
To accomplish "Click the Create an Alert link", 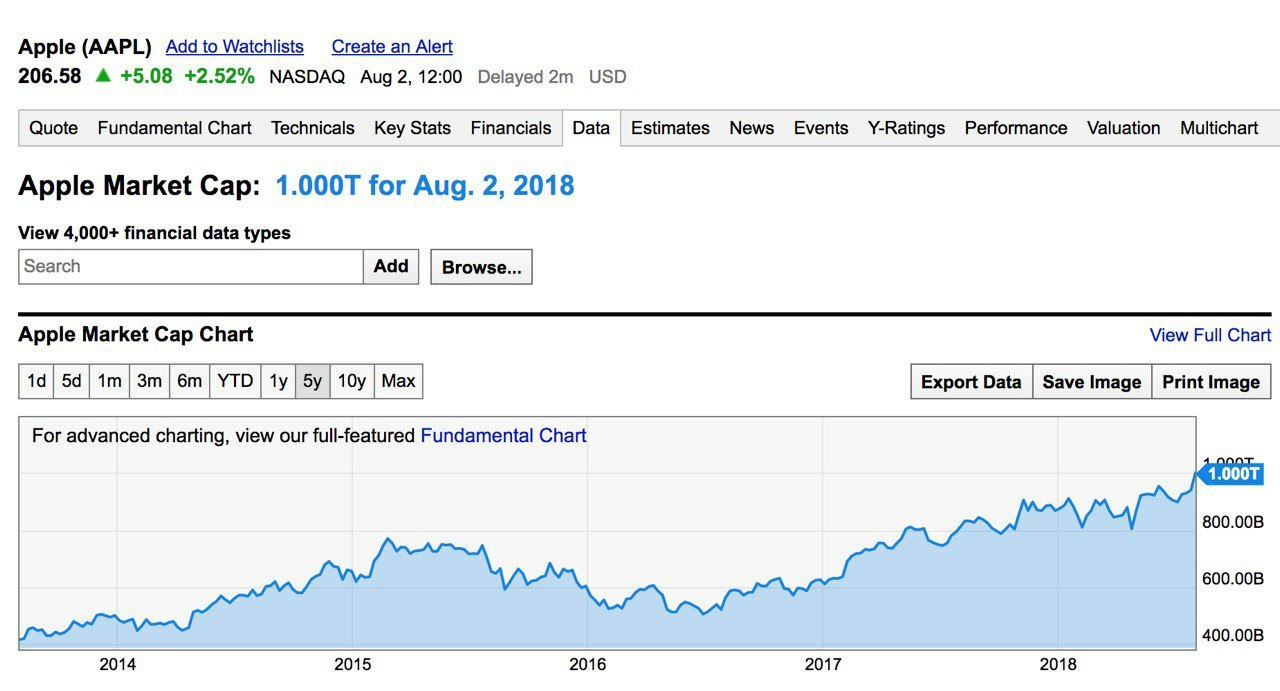I will [392, 47].
